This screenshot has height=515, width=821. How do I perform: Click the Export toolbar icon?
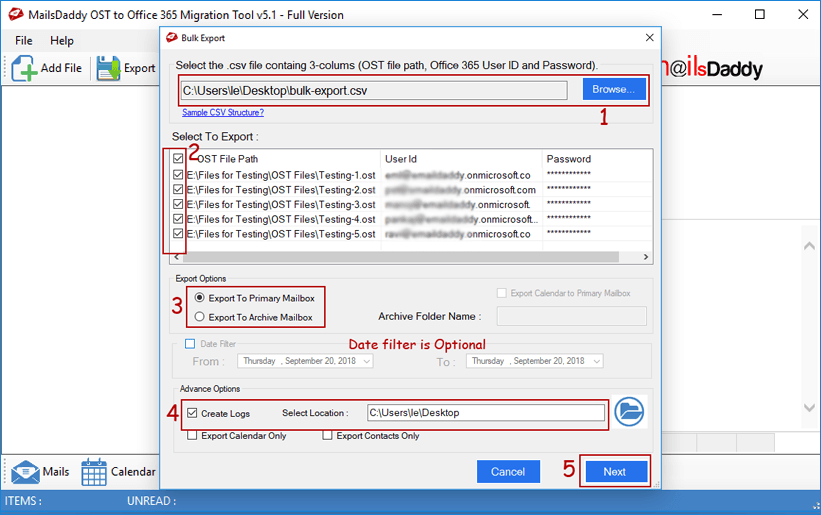click(108, 68)
